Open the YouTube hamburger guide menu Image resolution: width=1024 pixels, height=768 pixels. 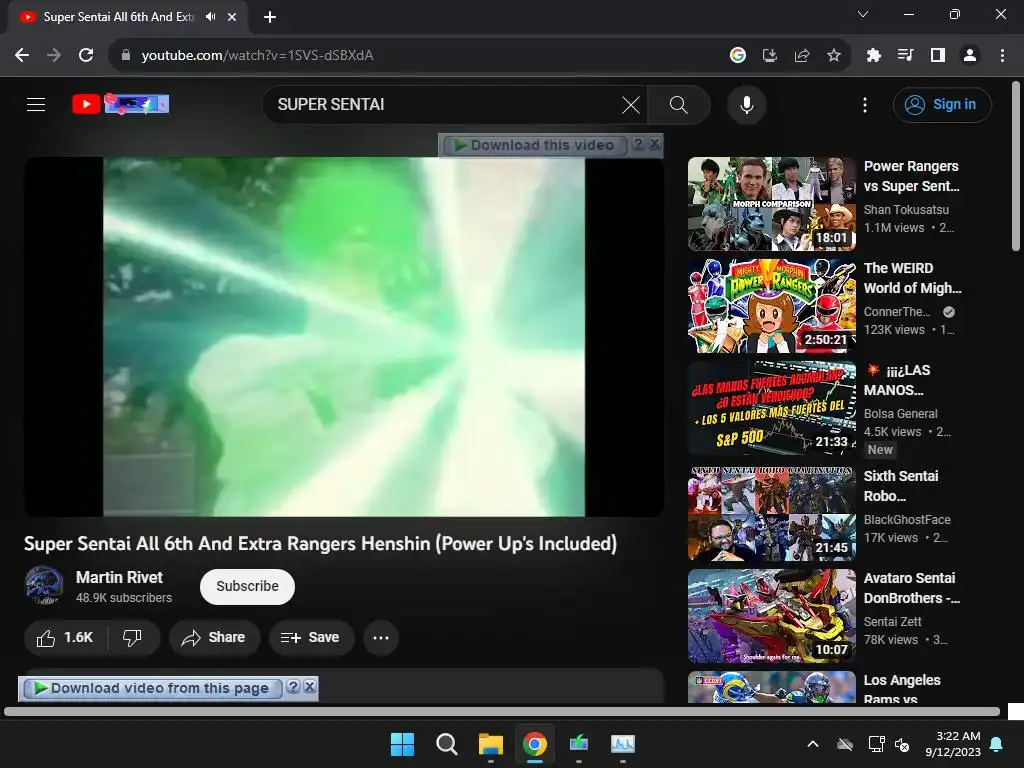click(36, 104)
